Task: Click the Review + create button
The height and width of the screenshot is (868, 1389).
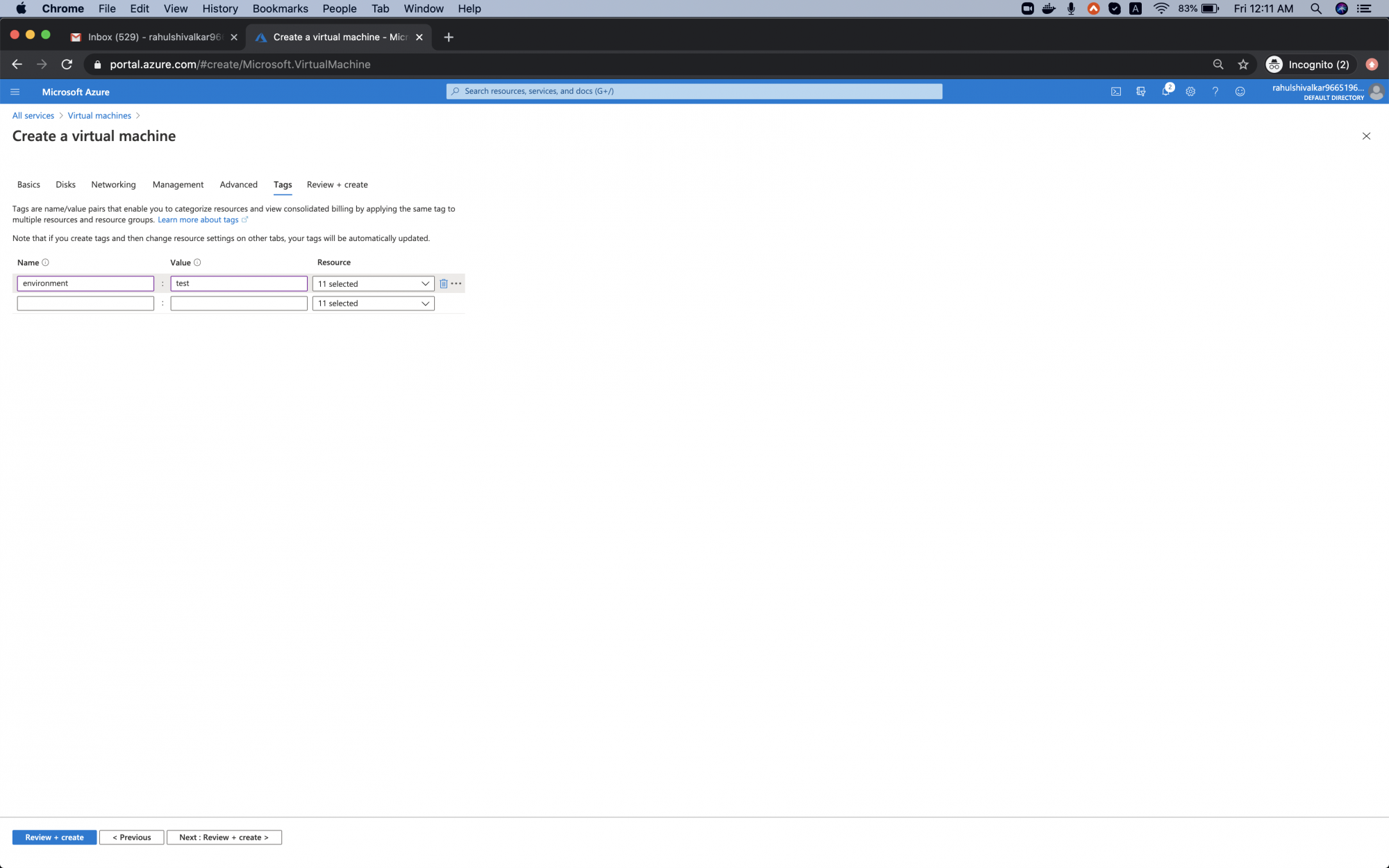Action: click(x=53, y=837)
